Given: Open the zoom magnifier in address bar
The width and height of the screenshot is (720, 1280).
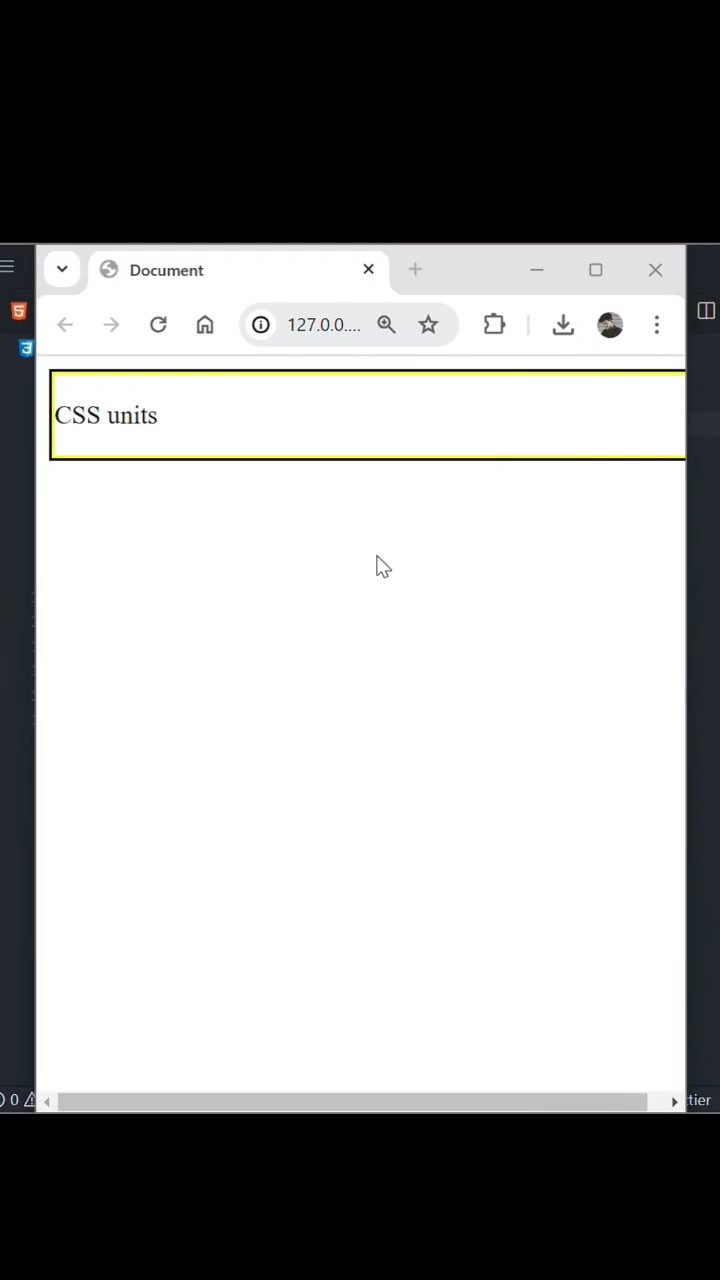Looking at the screenshot, I should (387, 324).
